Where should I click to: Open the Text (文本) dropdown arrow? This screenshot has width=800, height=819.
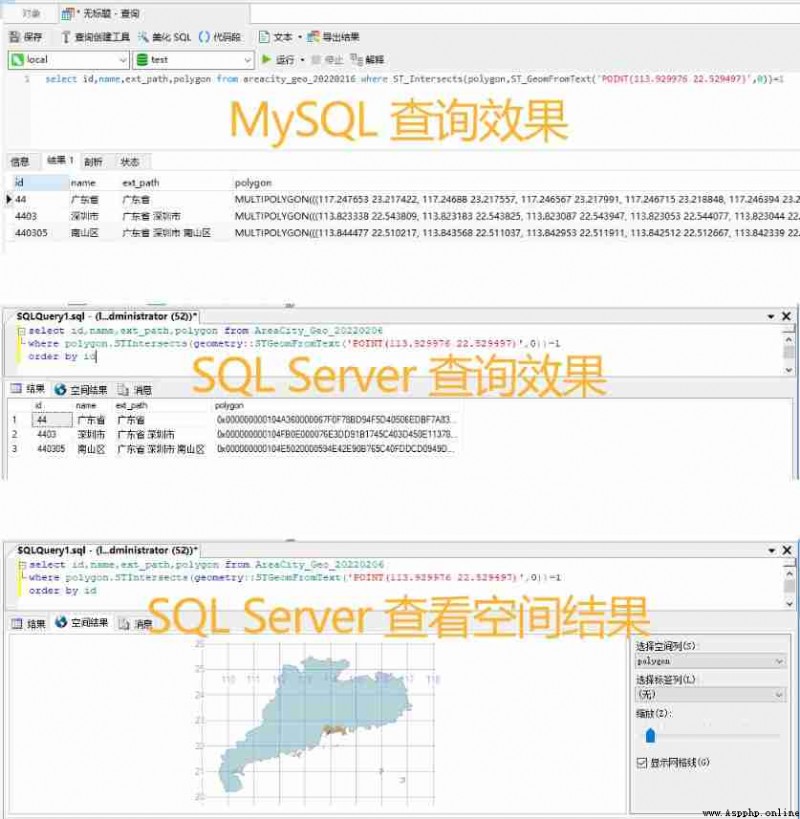click(x=300, y=37)
